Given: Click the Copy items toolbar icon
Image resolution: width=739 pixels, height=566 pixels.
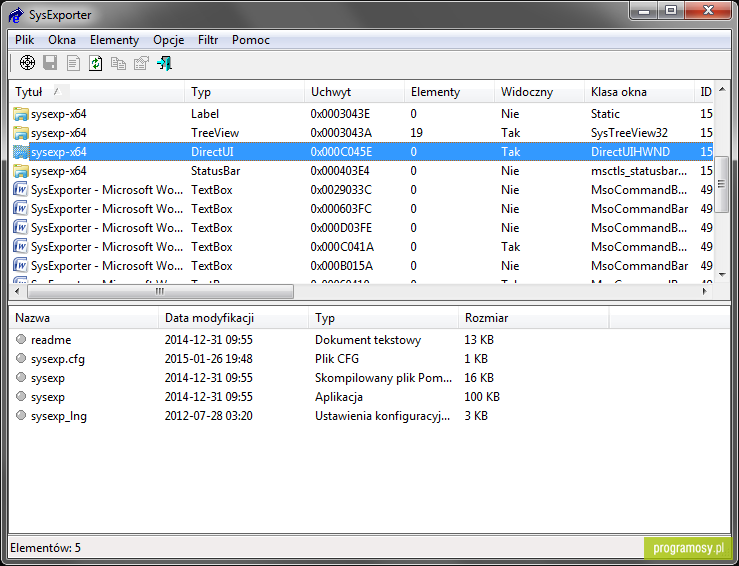Looking at the screenshot, I should pos(118,63).
